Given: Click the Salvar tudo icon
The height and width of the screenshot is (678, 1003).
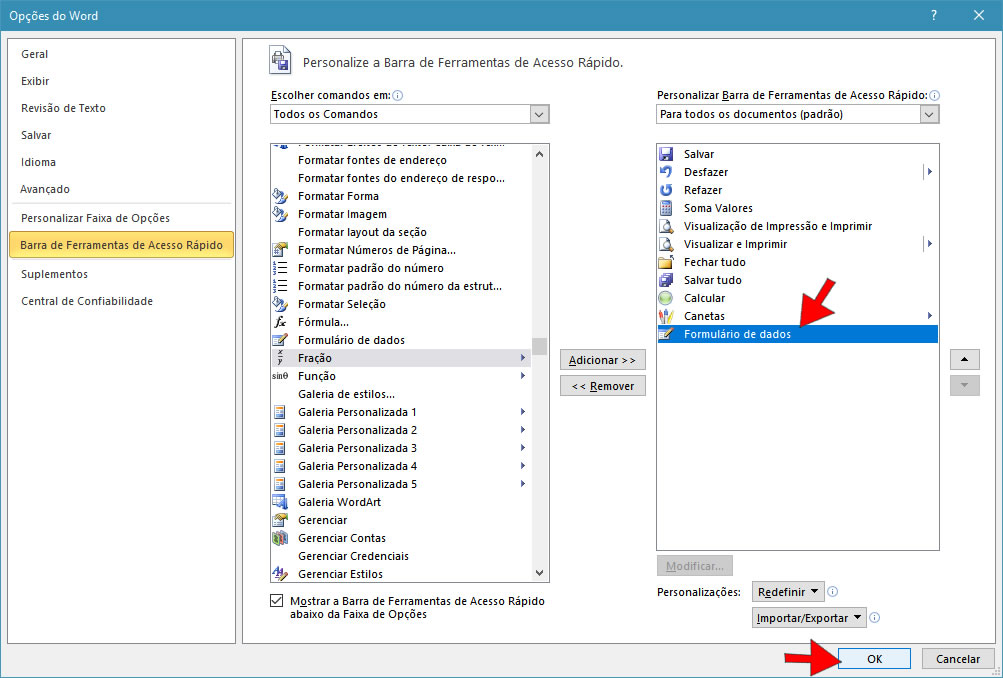Looking at the screenshot, I should (666, 280).
